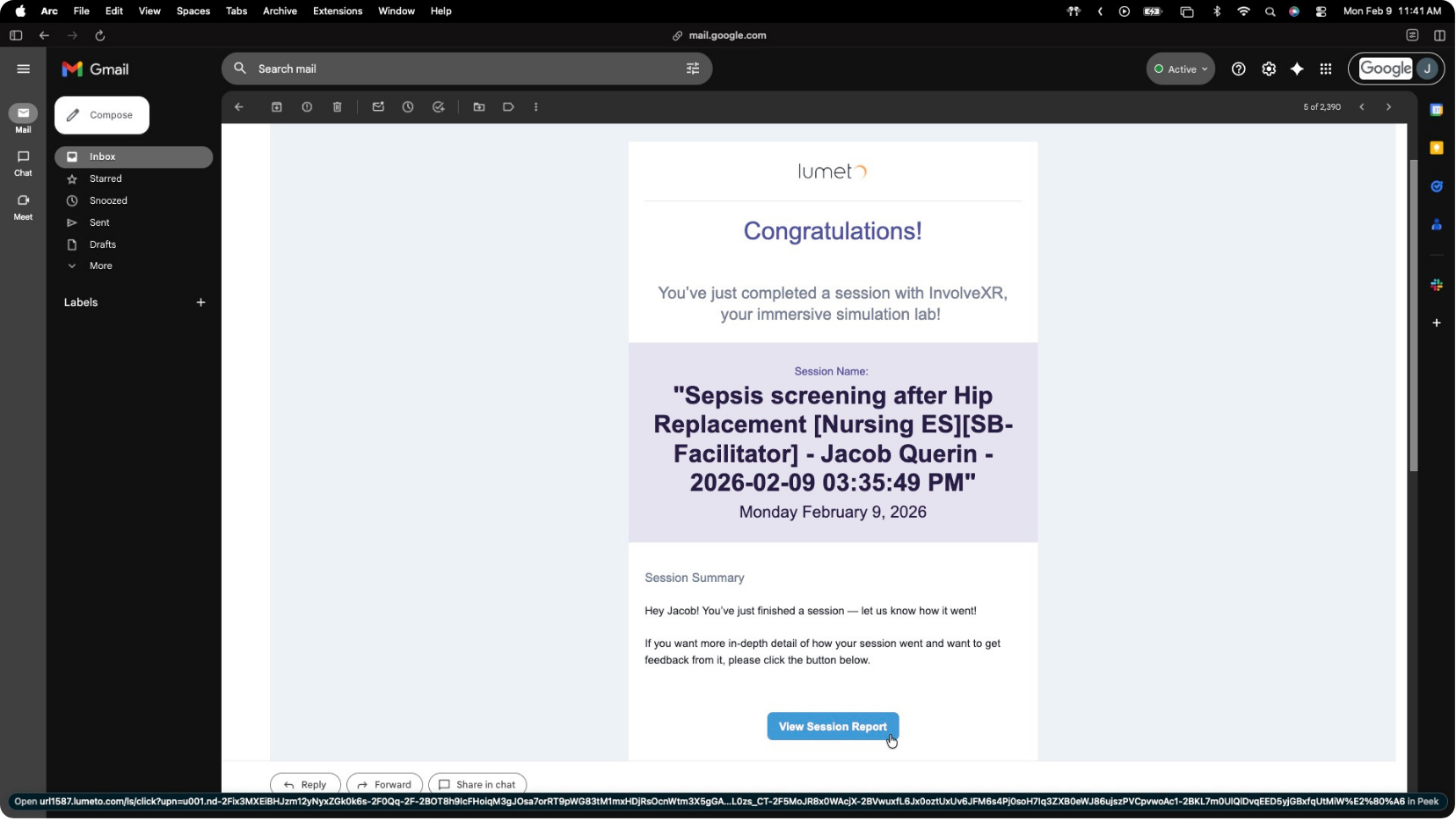
Task: Click View Session Report button
Action: click(833, 727)
